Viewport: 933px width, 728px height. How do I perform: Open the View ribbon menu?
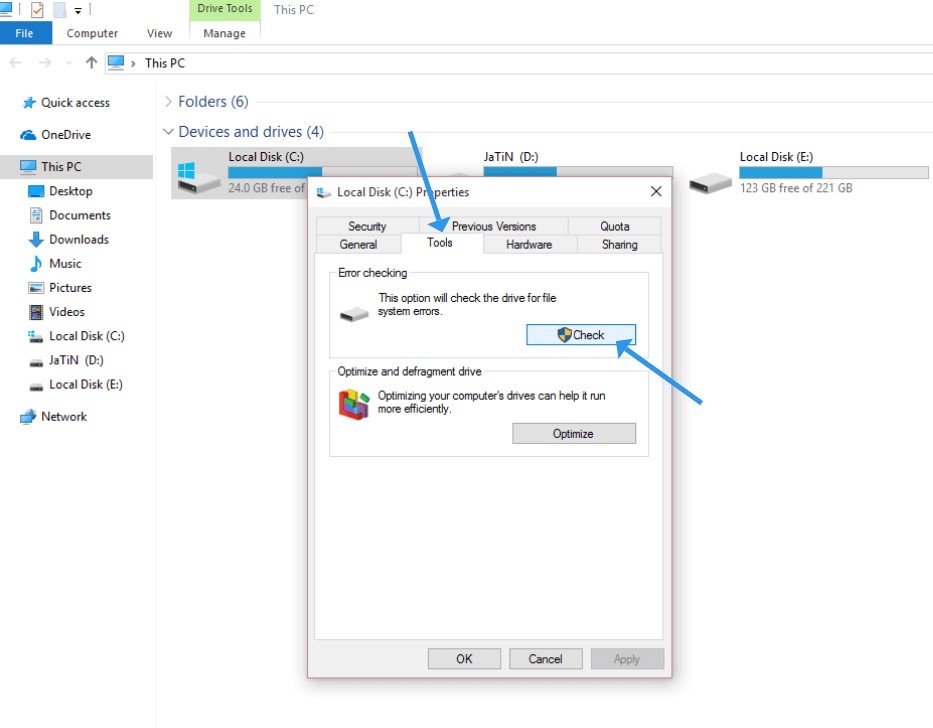(x=158, y=33)
